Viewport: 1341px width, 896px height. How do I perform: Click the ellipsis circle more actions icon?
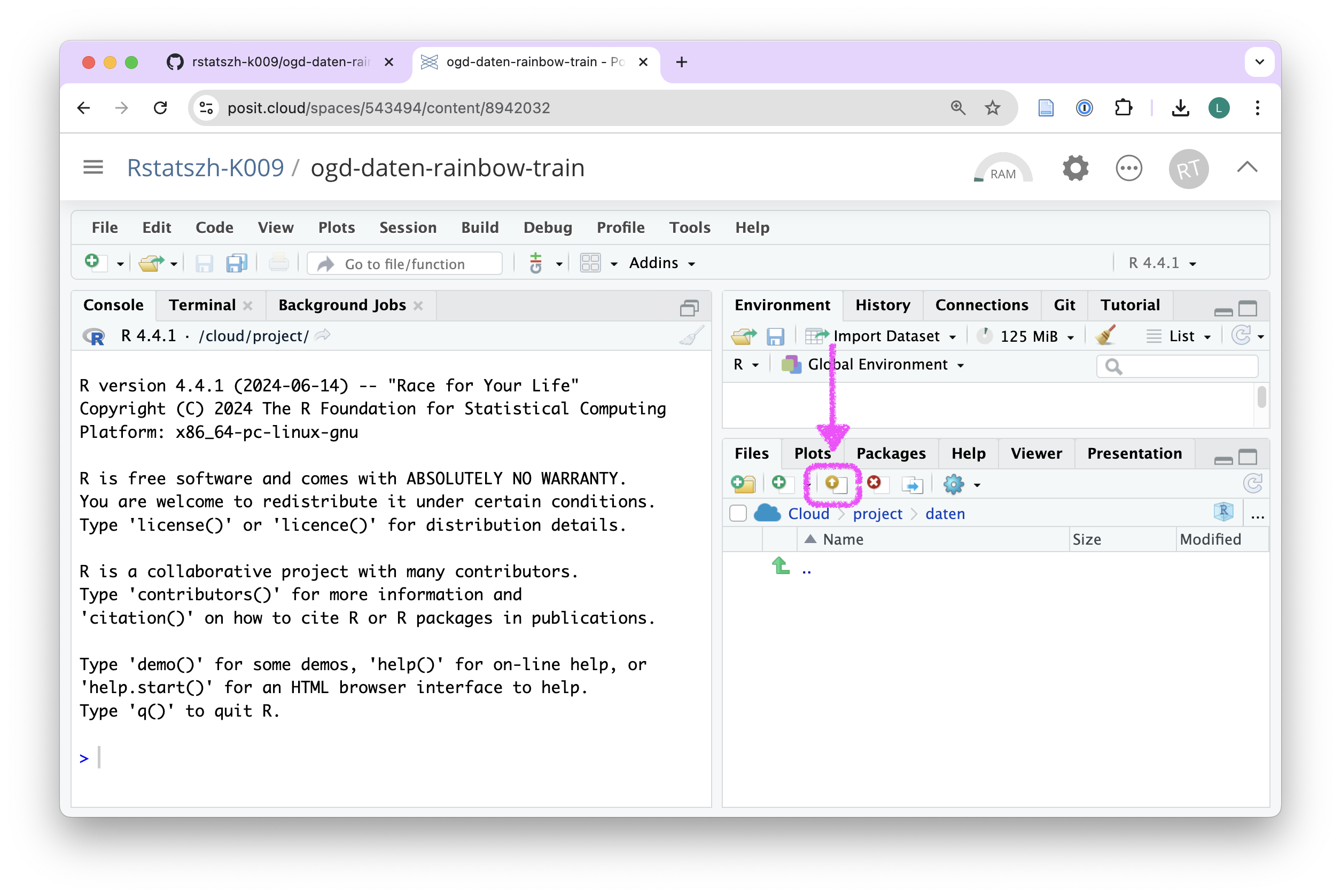pos(1129,168)
